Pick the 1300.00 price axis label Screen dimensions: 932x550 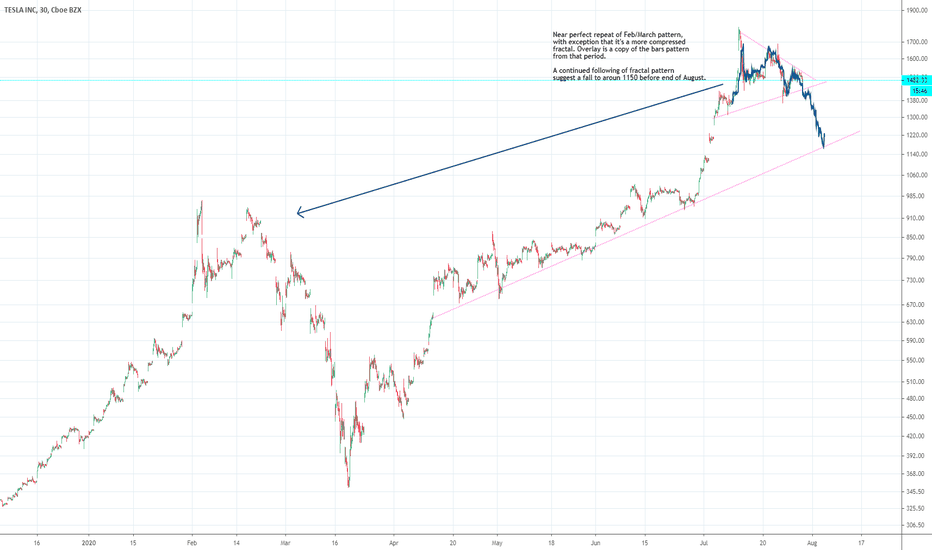click(x=918, y=117)
